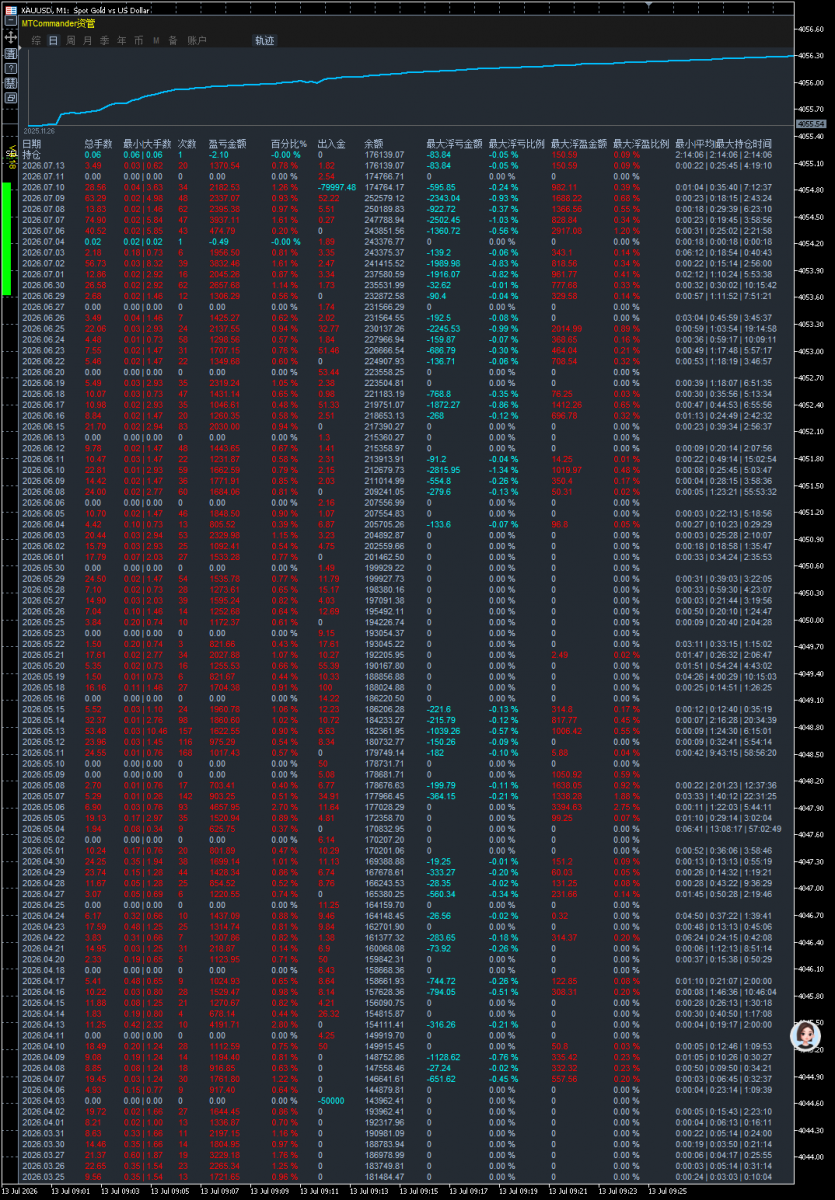The image size is (835, 1200).
Task: Click the 2026.05.16 date row
Action: [x=43, y=698]
